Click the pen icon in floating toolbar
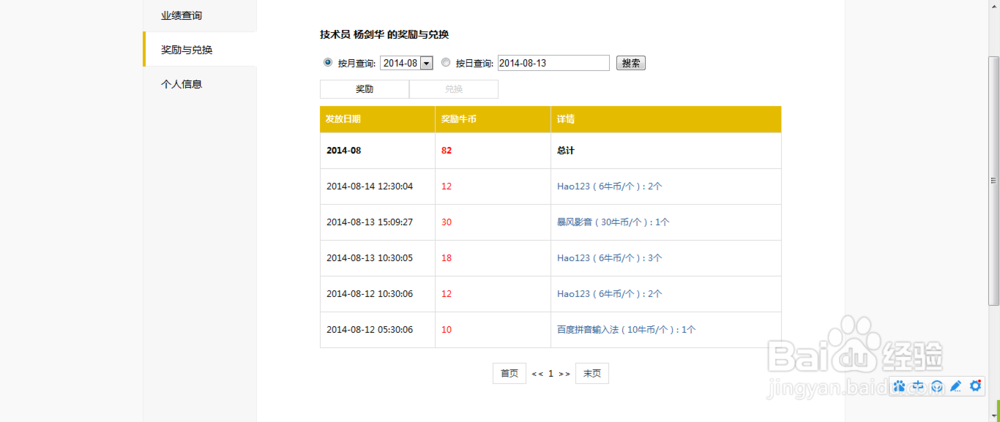The image size is (1000, 422). [x=955, y=386]
